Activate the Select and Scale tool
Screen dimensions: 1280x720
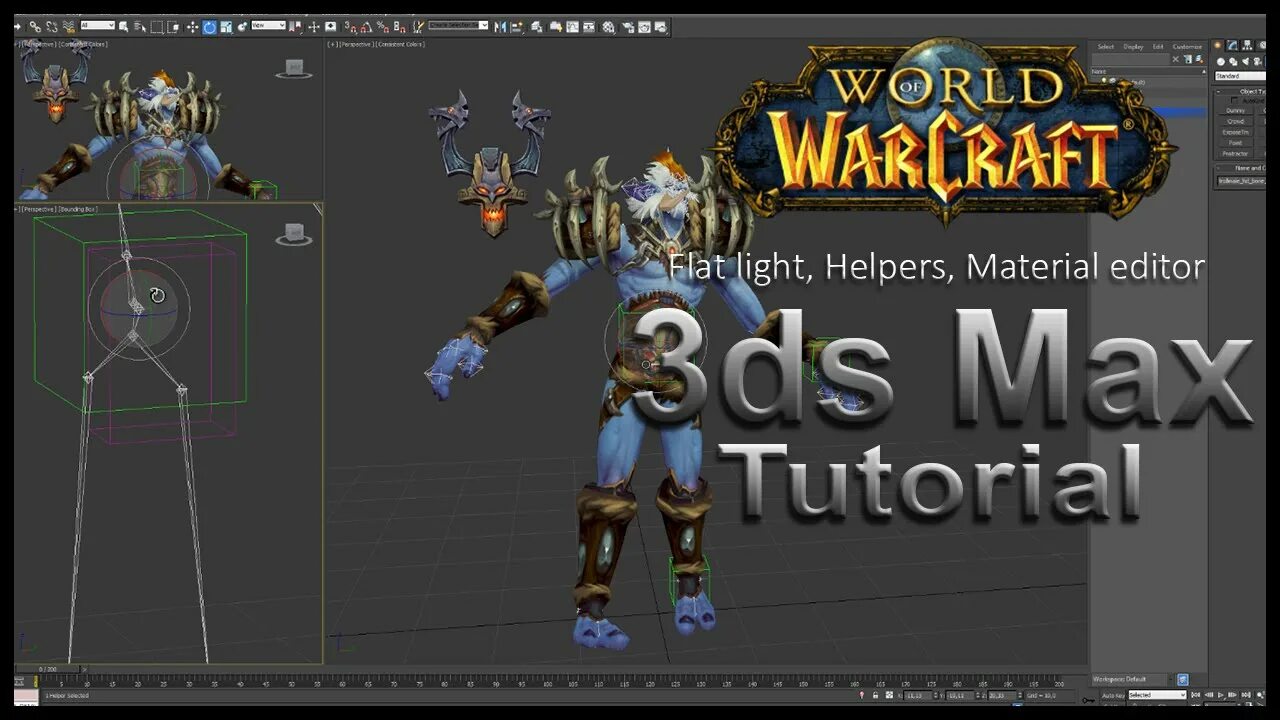(226, 27)
